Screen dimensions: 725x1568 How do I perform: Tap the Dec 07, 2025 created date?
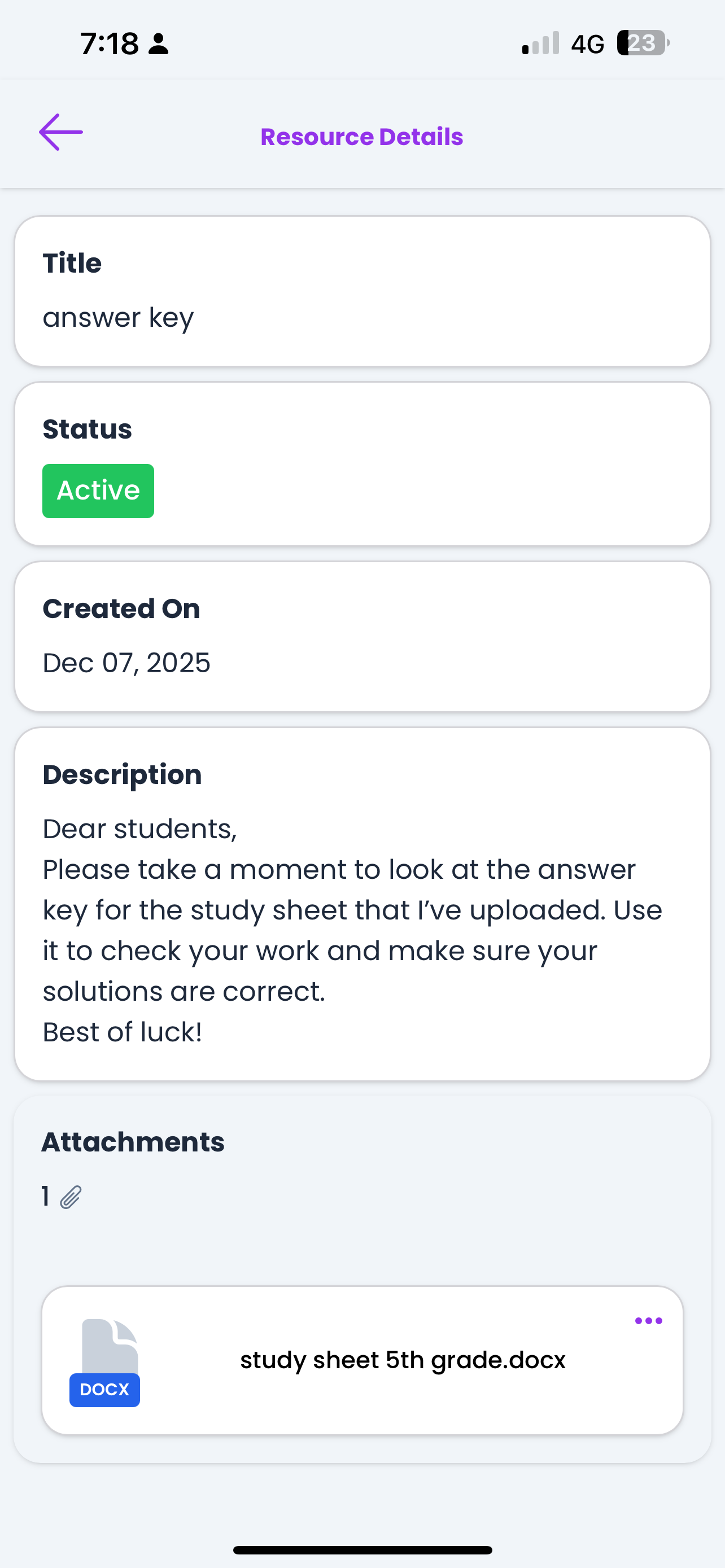pos(126,663)
